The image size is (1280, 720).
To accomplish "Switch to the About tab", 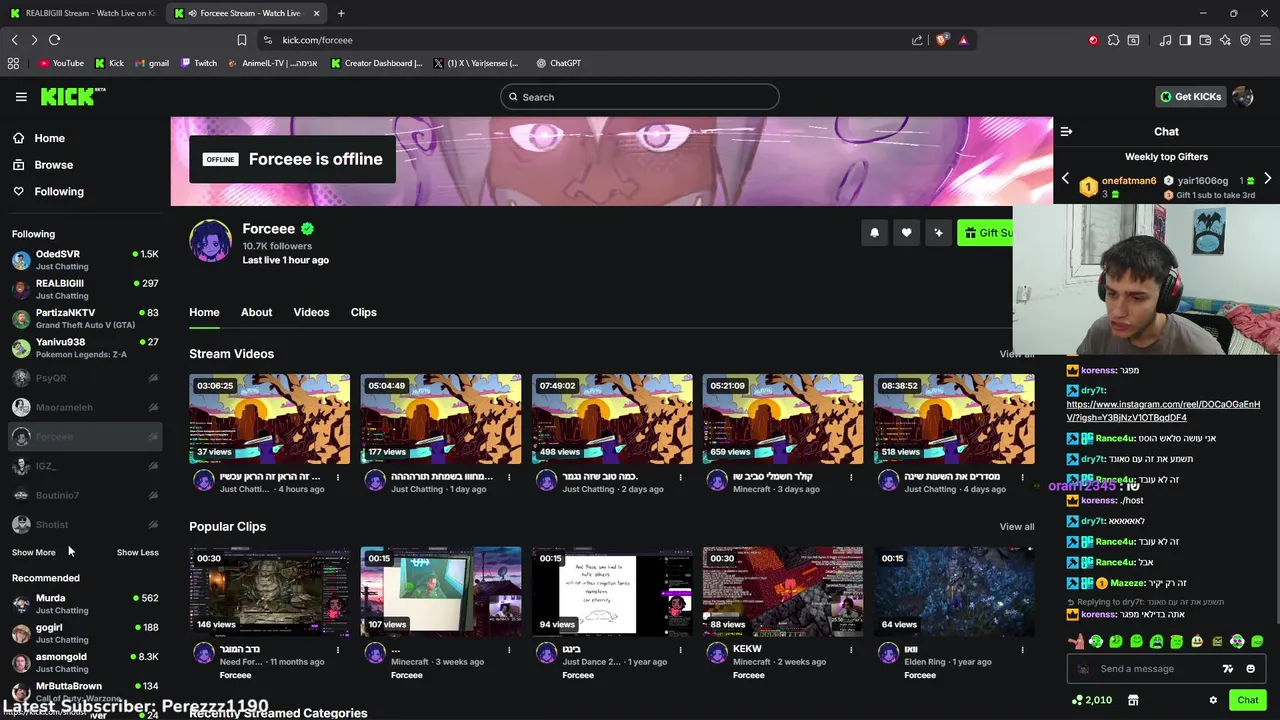I will coord(256,312).
